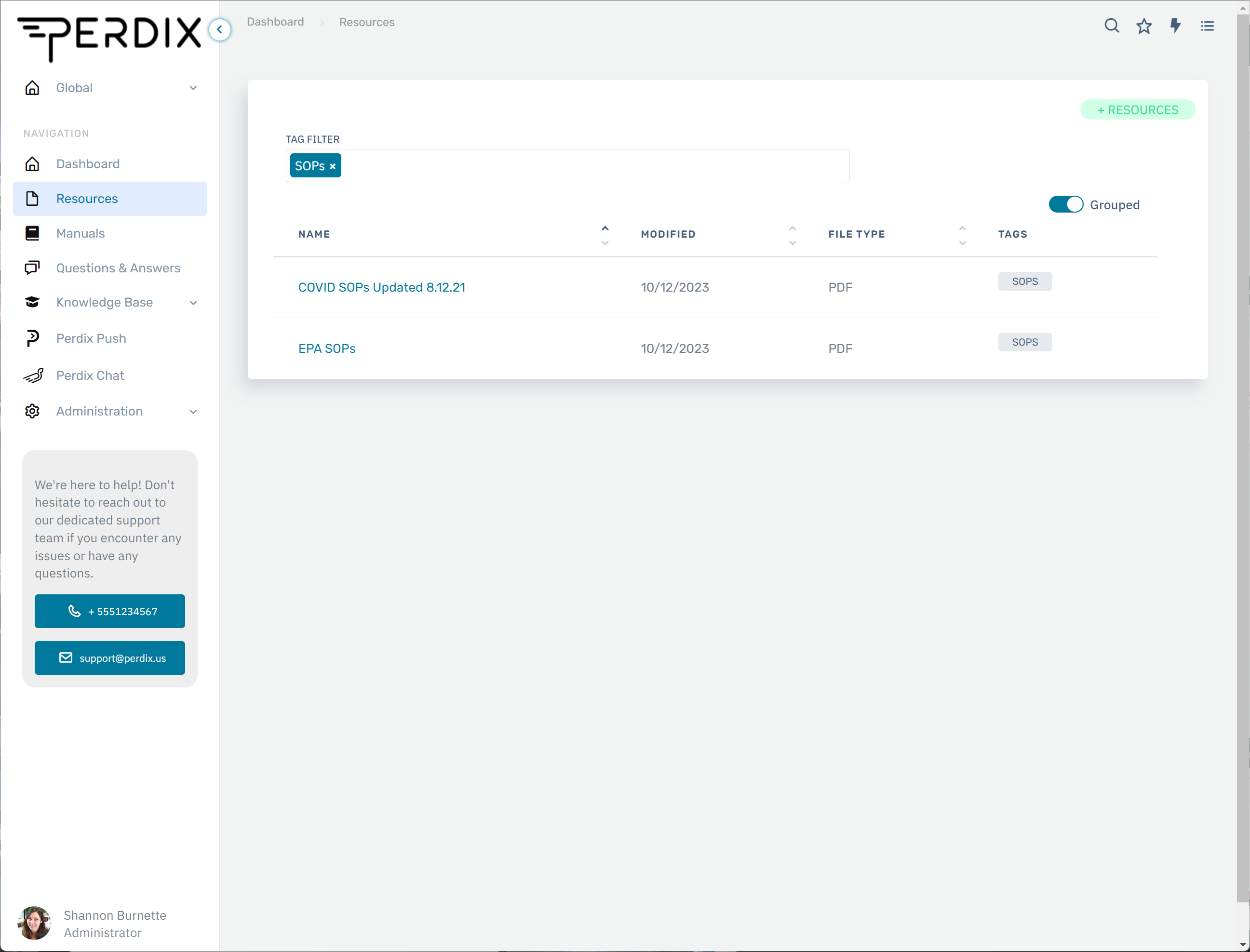1250x952 pixels.
Task: Click the Dashboard house icon
Action: [32, 164]
